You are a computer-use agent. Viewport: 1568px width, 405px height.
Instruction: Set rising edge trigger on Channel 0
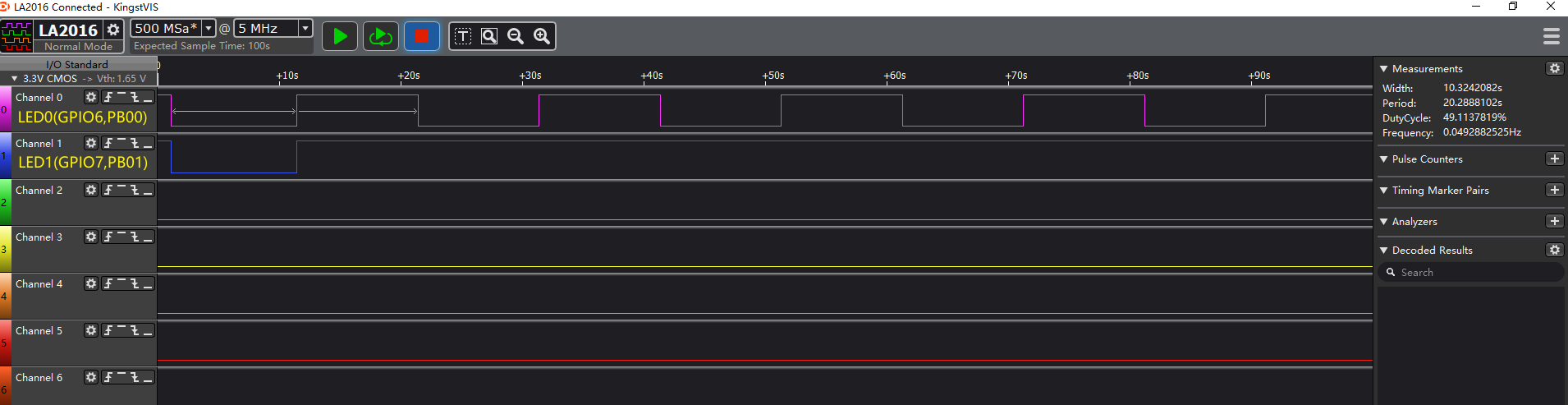[109, 97]
